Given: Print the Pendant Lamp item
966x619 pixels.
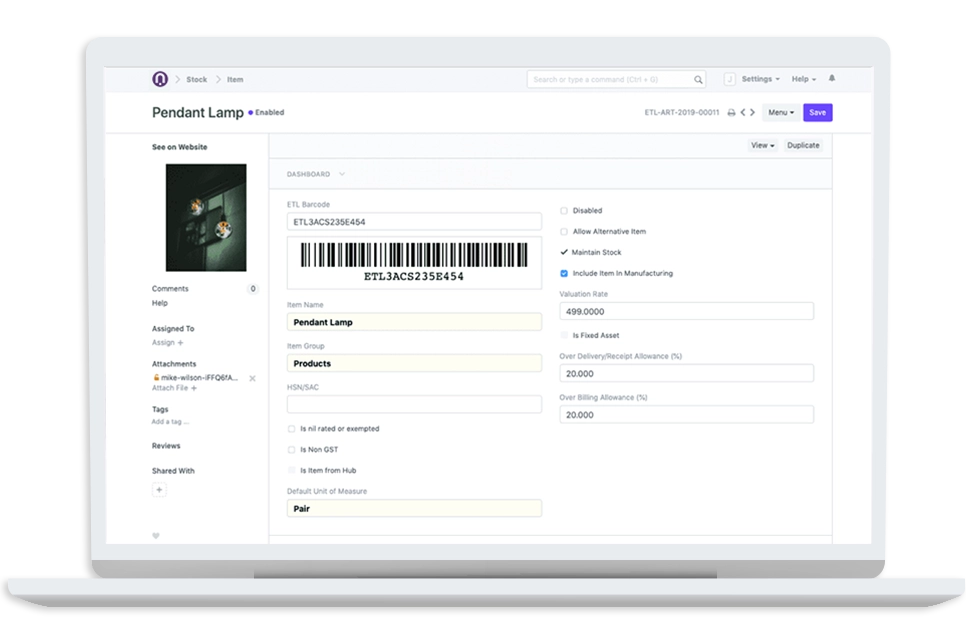Looking at the screenshot, I should (731, 112).
